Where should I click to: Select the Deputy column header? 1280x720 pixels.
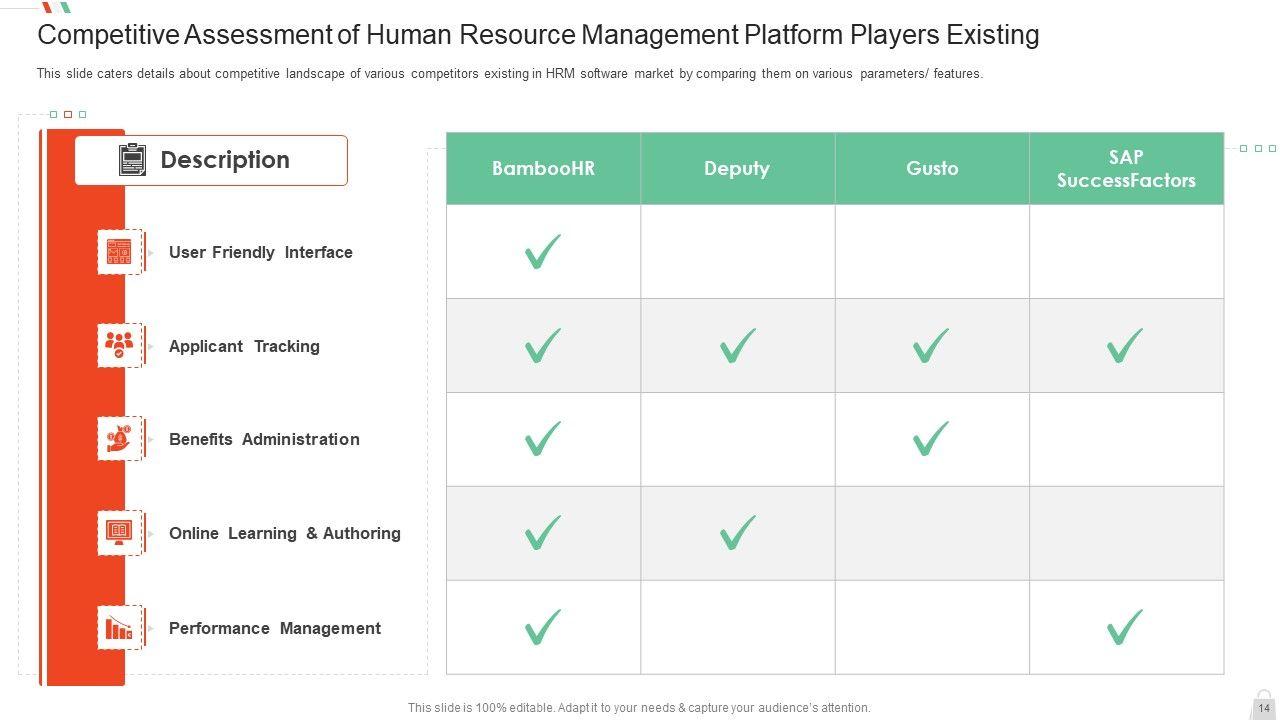[737, 168]
